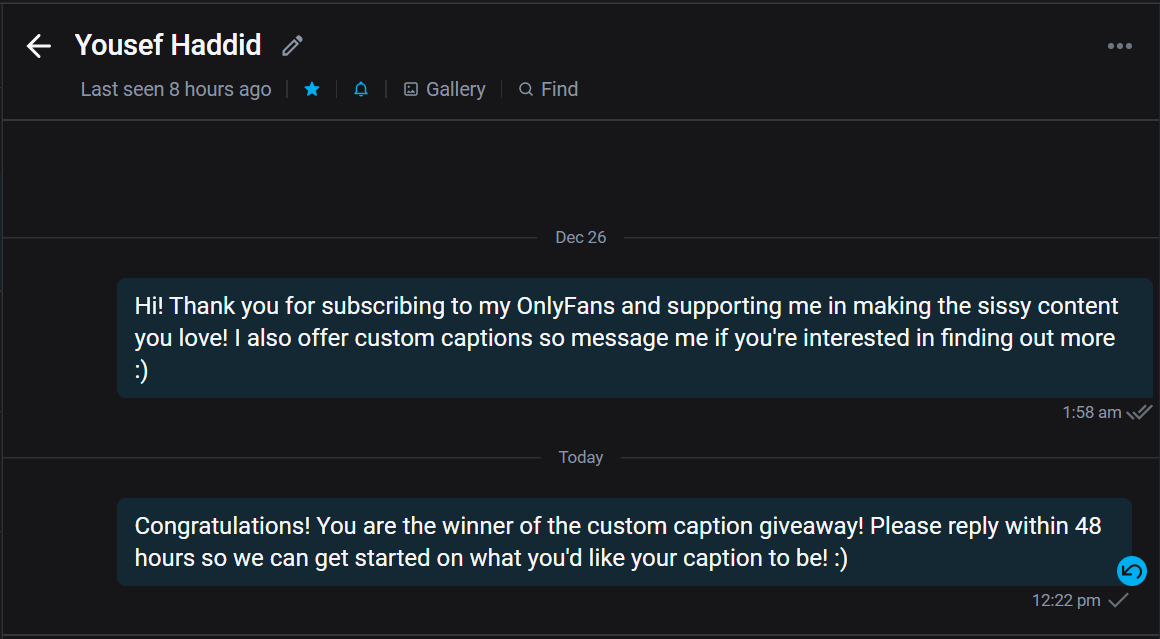Click the 12:22 pm timestamp
Image resolution: width=1160 pixels, height=639 pixels.
(1064, 600)
